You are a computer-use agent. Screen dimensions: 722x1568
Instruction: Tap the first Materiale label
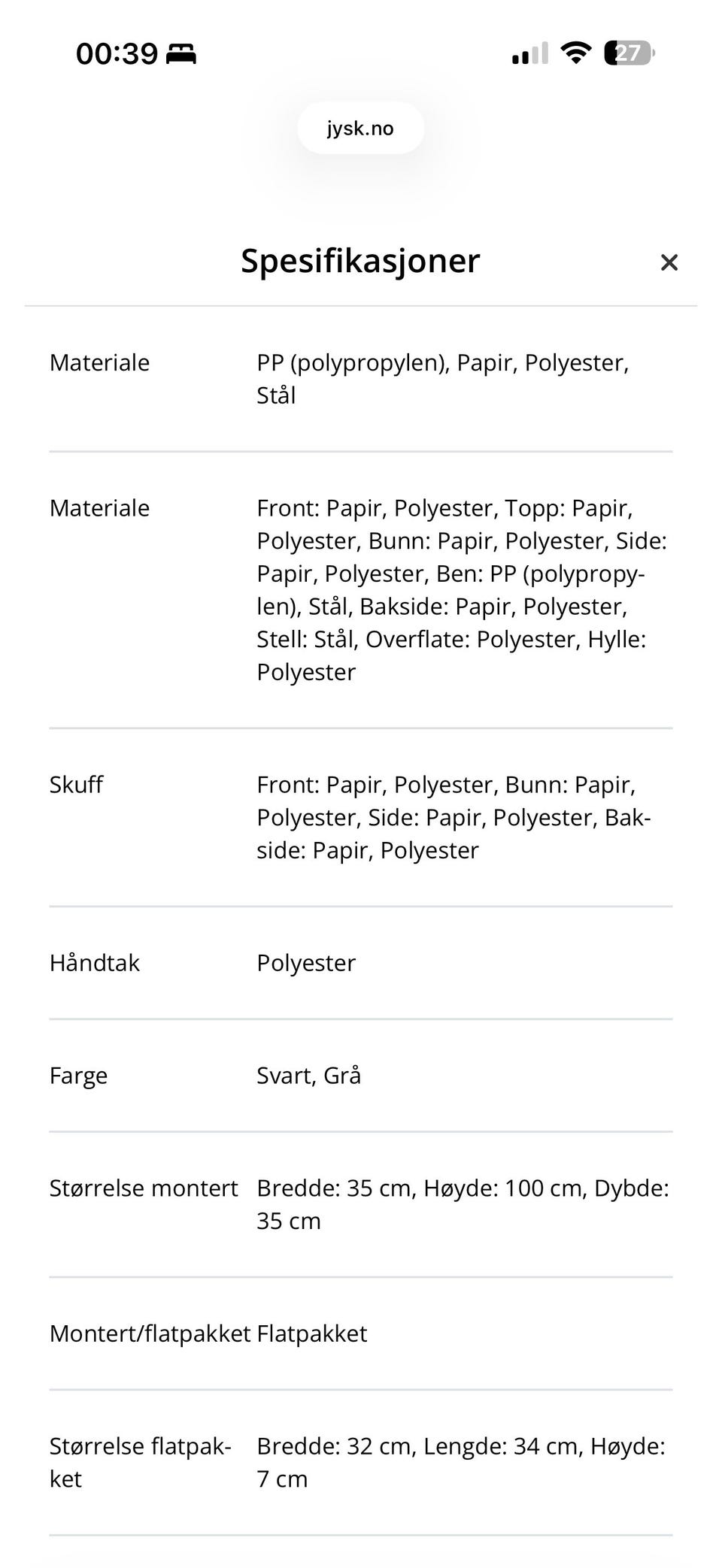tap(99, 363)
